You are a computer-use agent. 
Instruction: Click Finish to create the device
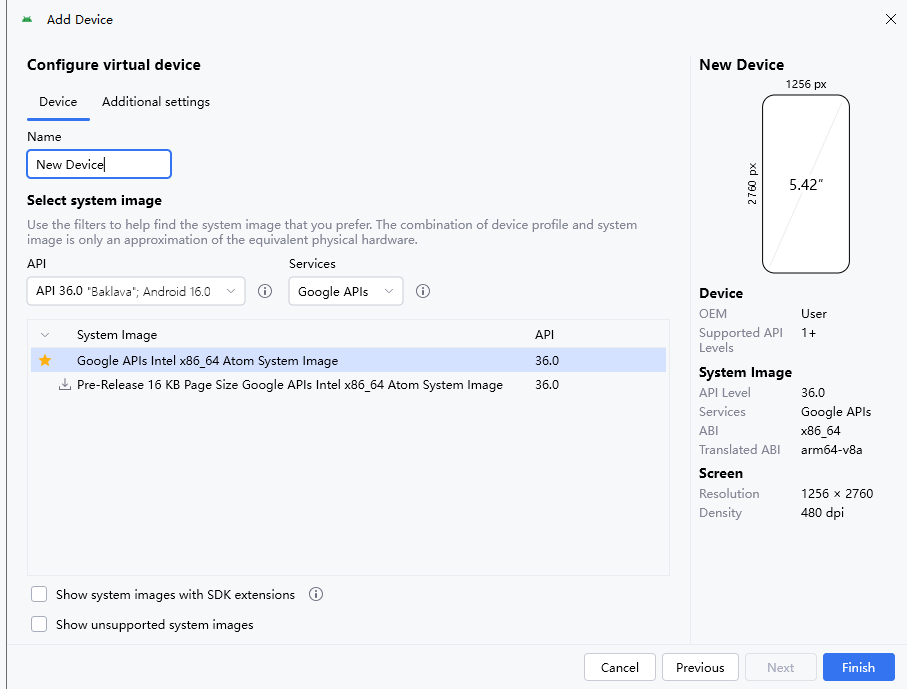click(x=858, y=667)
